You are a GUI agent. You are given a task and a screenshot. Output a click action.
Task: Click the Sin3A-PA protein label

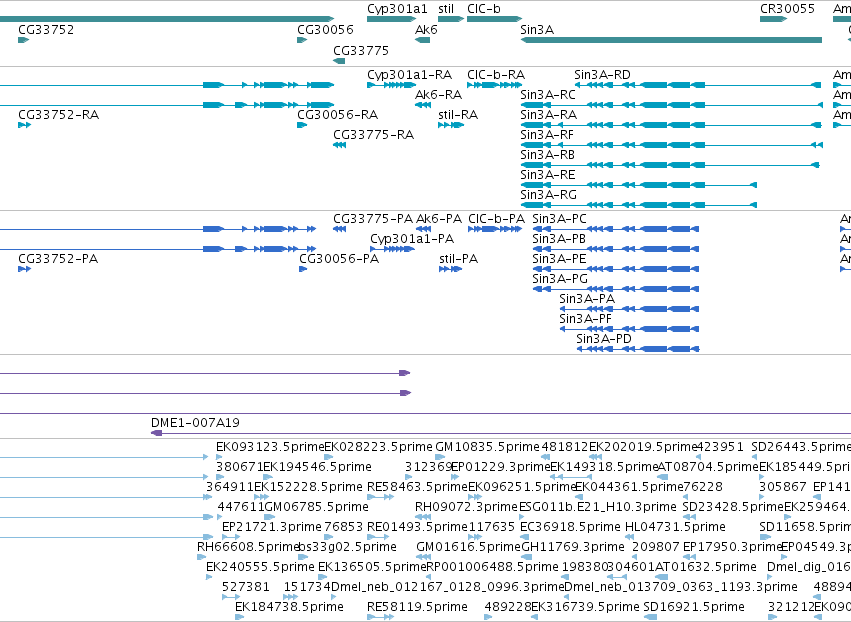pos(587,299)
